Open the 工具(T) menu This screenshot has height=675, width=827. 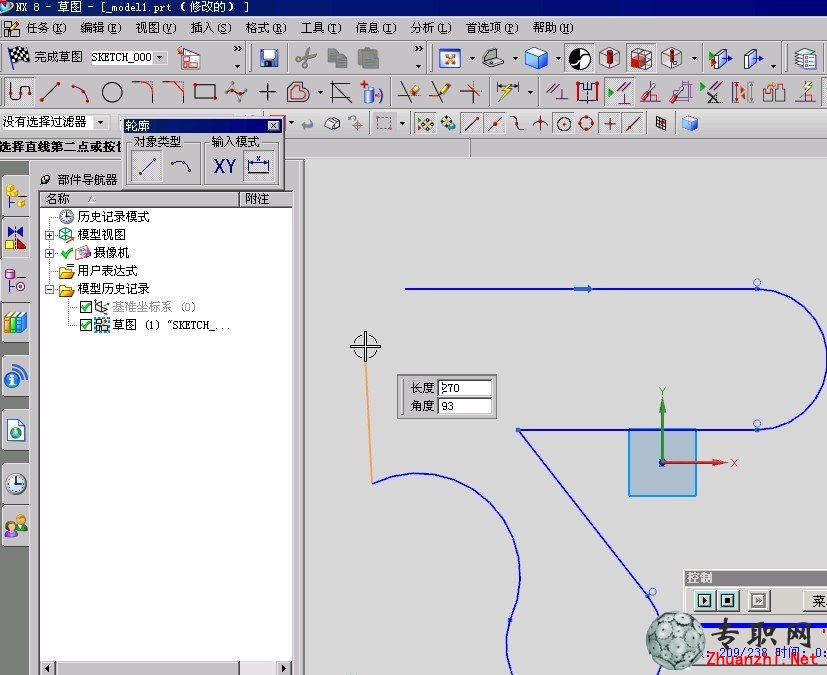(x=321, y=28)
